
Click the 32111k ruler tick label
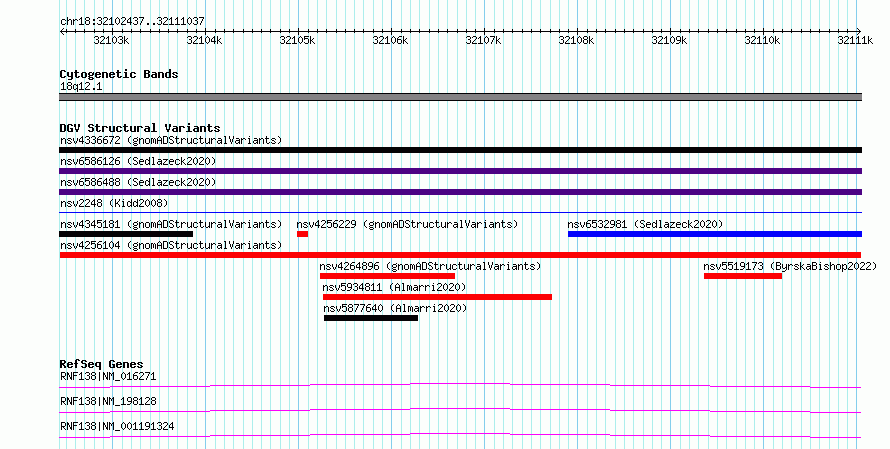pyautogui.click(x=855, y=40)
